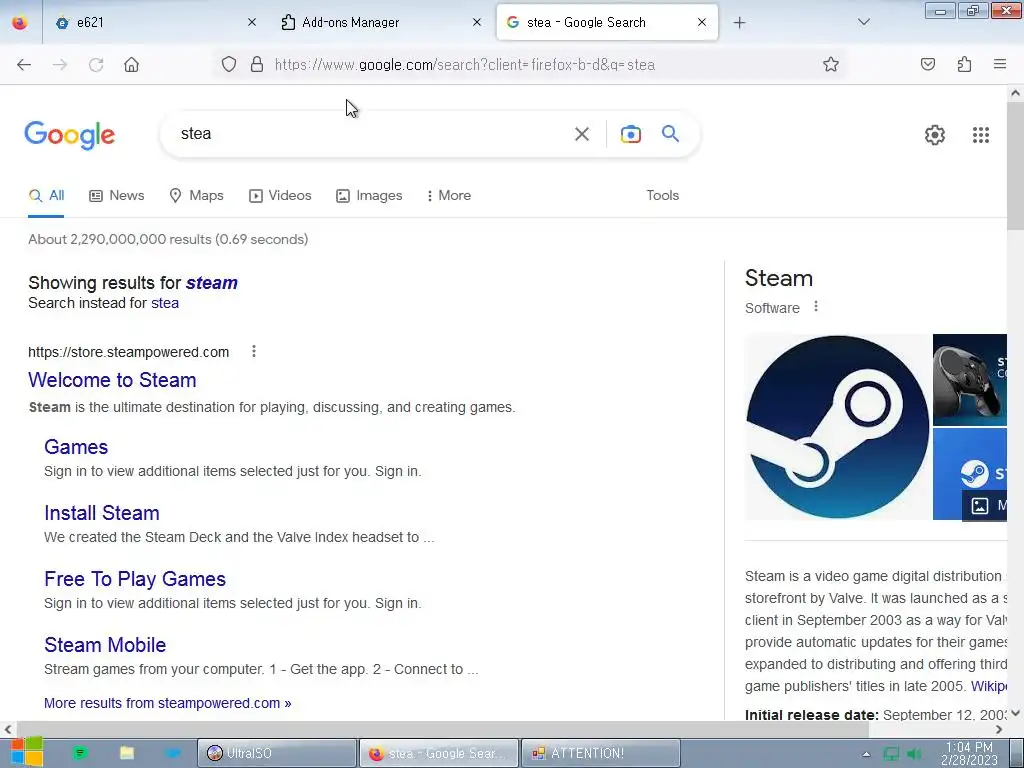Screen dimensions: 1024x768
Task: Close the Add-ons Manager tab
Action: (x=477, y=22)
